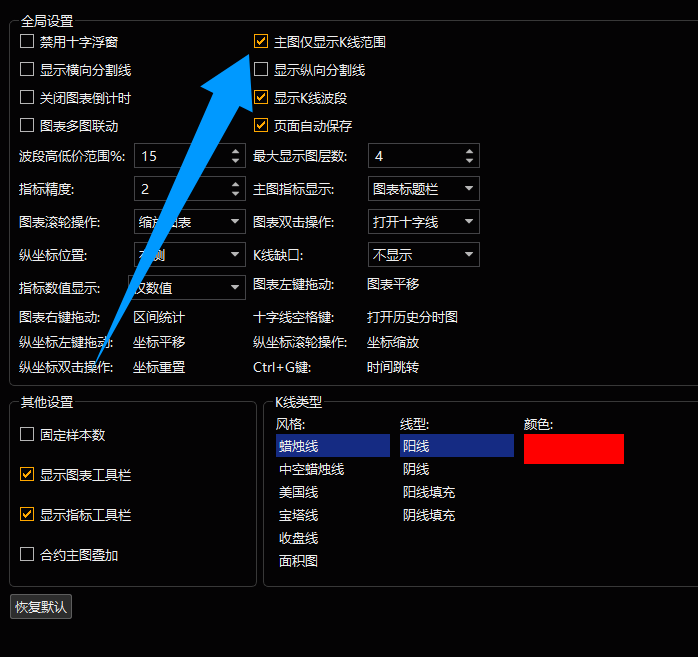Increase 指标精度 using up arrow

pos(236,184)
